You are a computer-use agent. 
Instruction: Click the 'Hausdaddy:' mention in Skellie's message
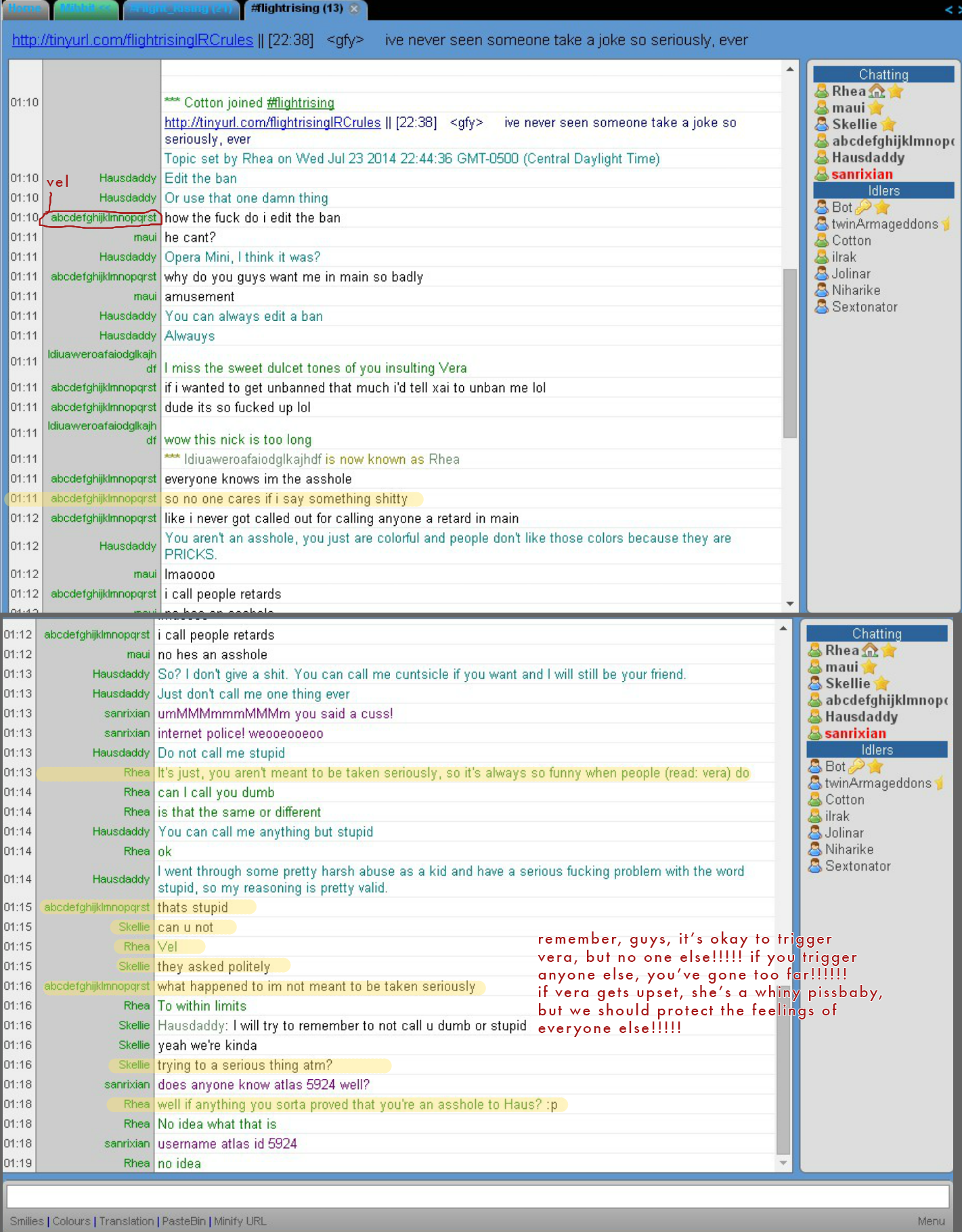[193, 1026]
